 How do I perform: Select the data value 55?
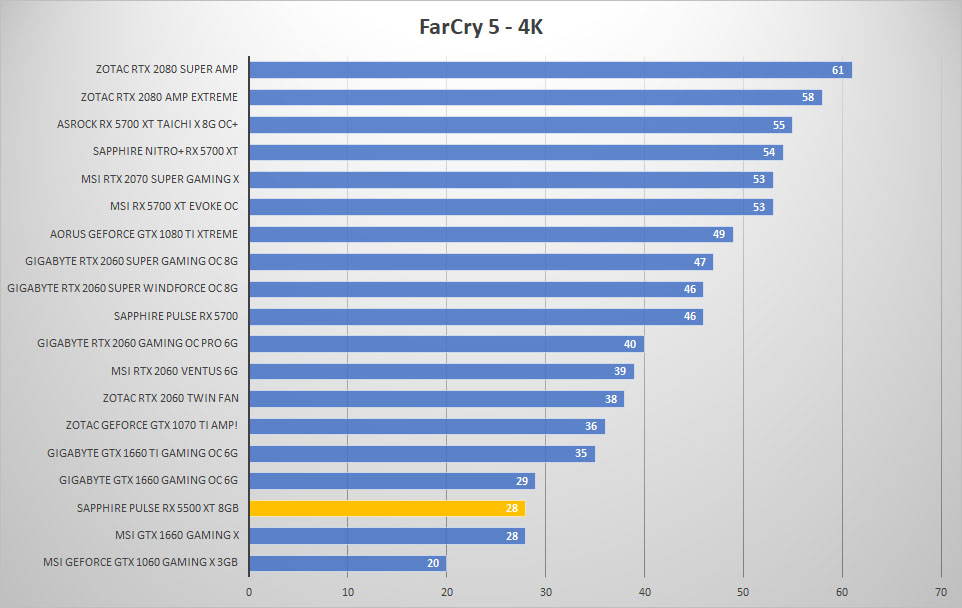click(779, 125)
